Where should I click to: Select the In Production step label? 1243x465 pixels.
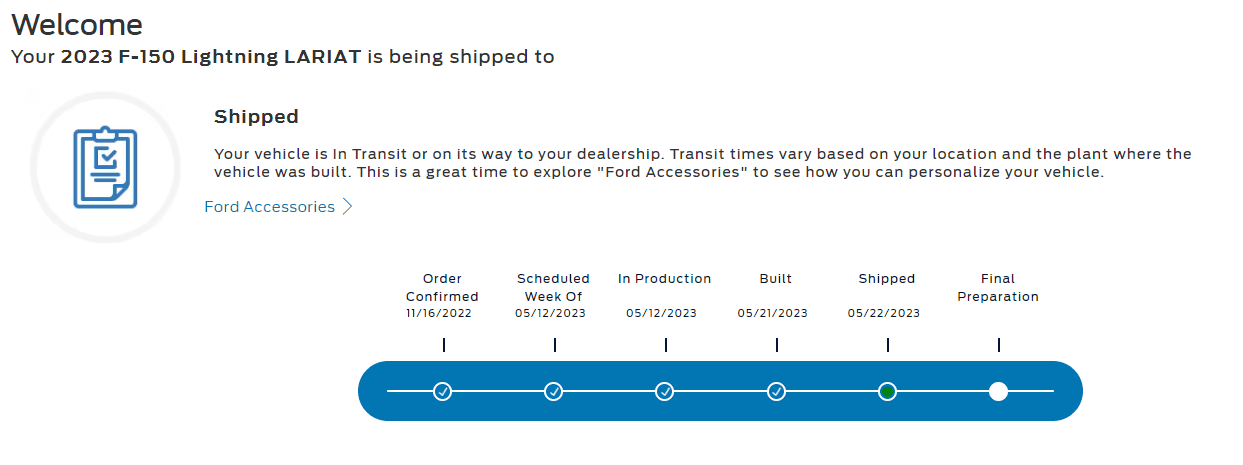pyautogui.click(x=664, y=279)
